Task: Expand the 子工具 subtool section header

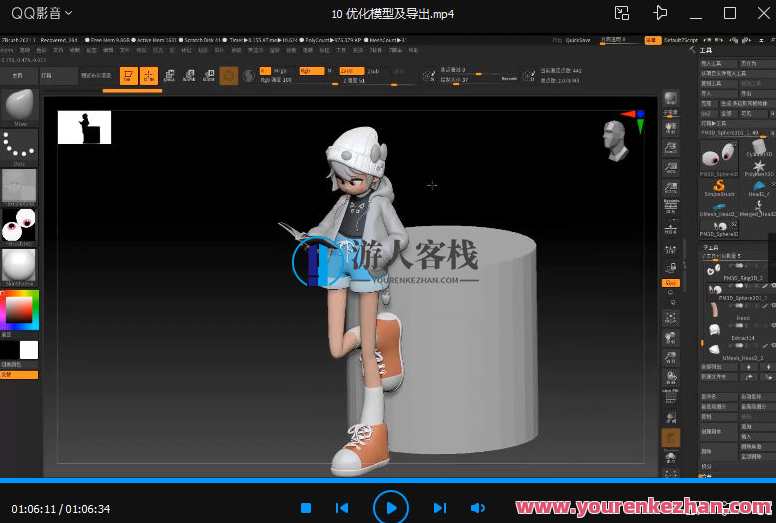Action: 711,247
